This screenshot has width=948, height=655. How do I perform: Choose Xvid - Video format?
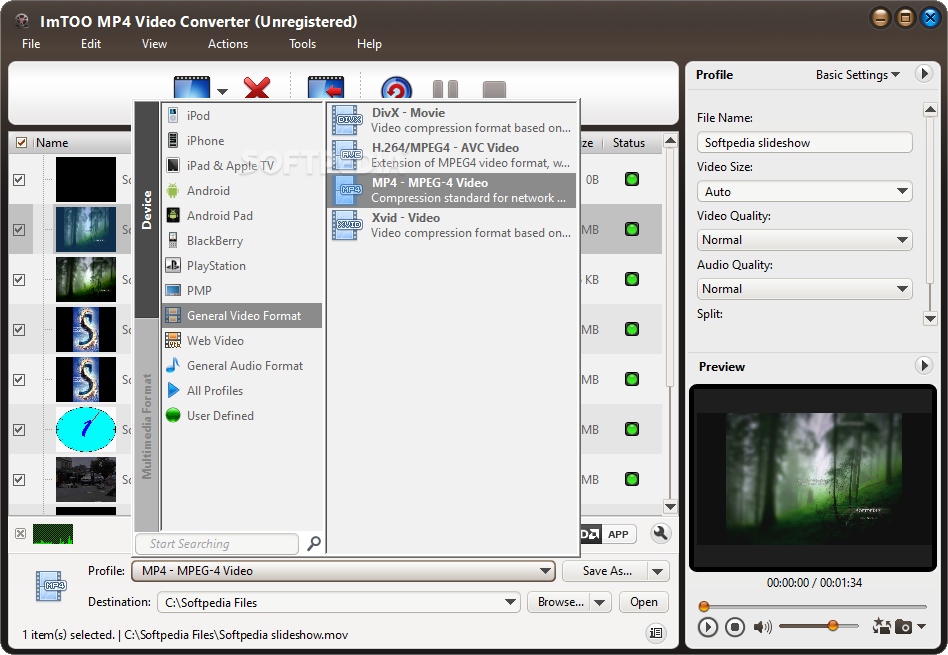[451, 225]
